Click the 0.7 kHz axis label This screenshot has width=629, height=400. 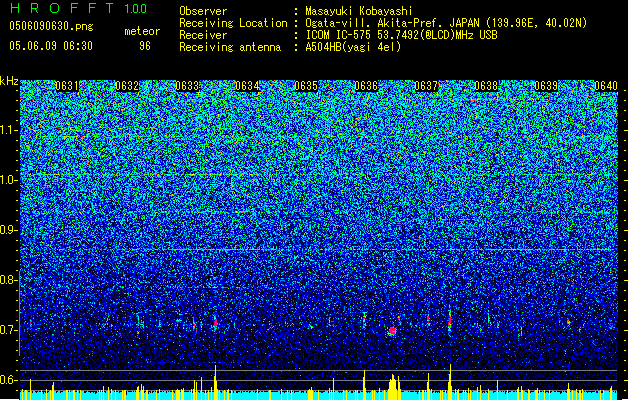[8, 330]
